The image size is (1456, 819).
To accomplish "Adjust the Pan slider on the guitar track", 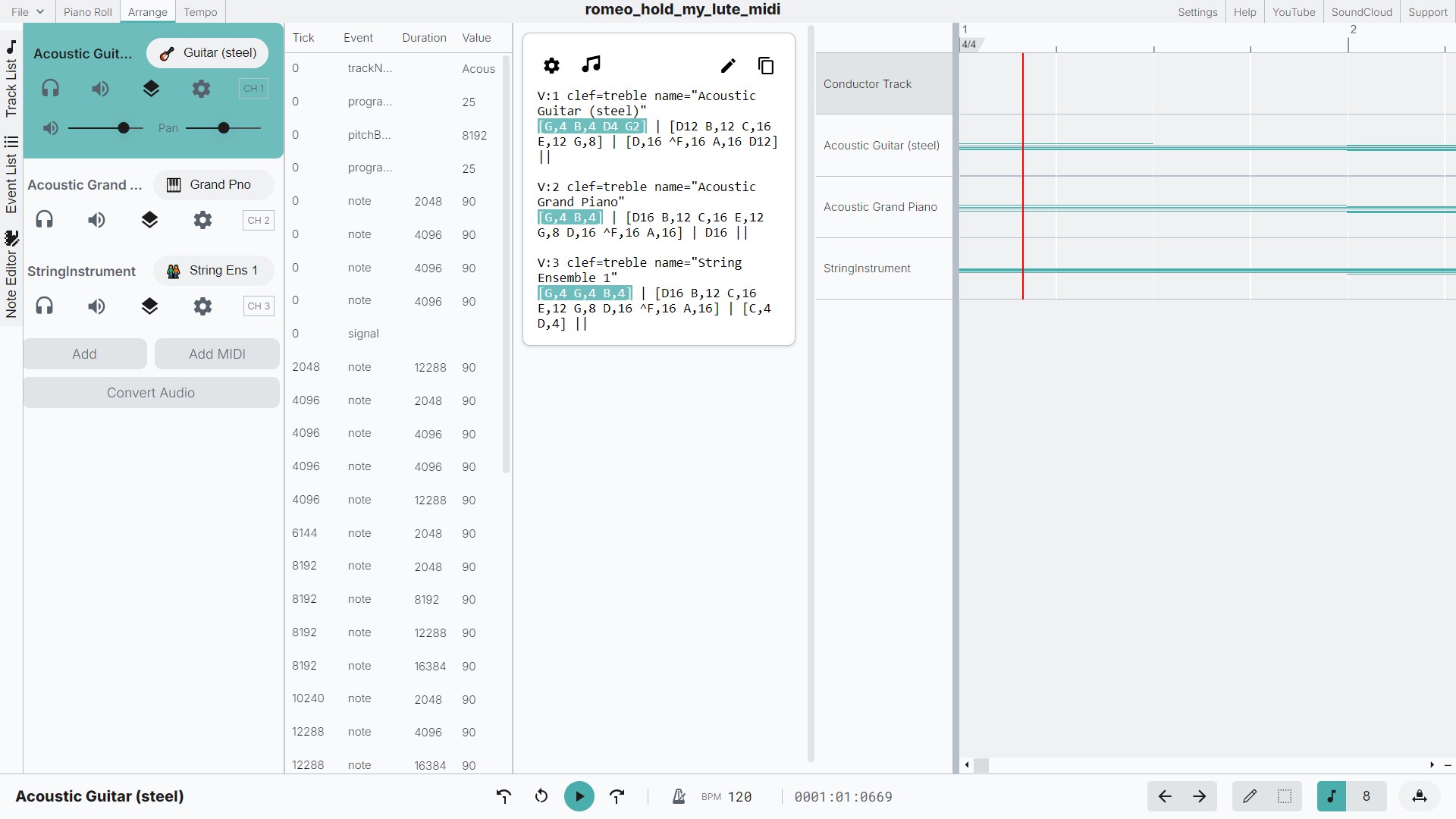I will coord(224,127).
